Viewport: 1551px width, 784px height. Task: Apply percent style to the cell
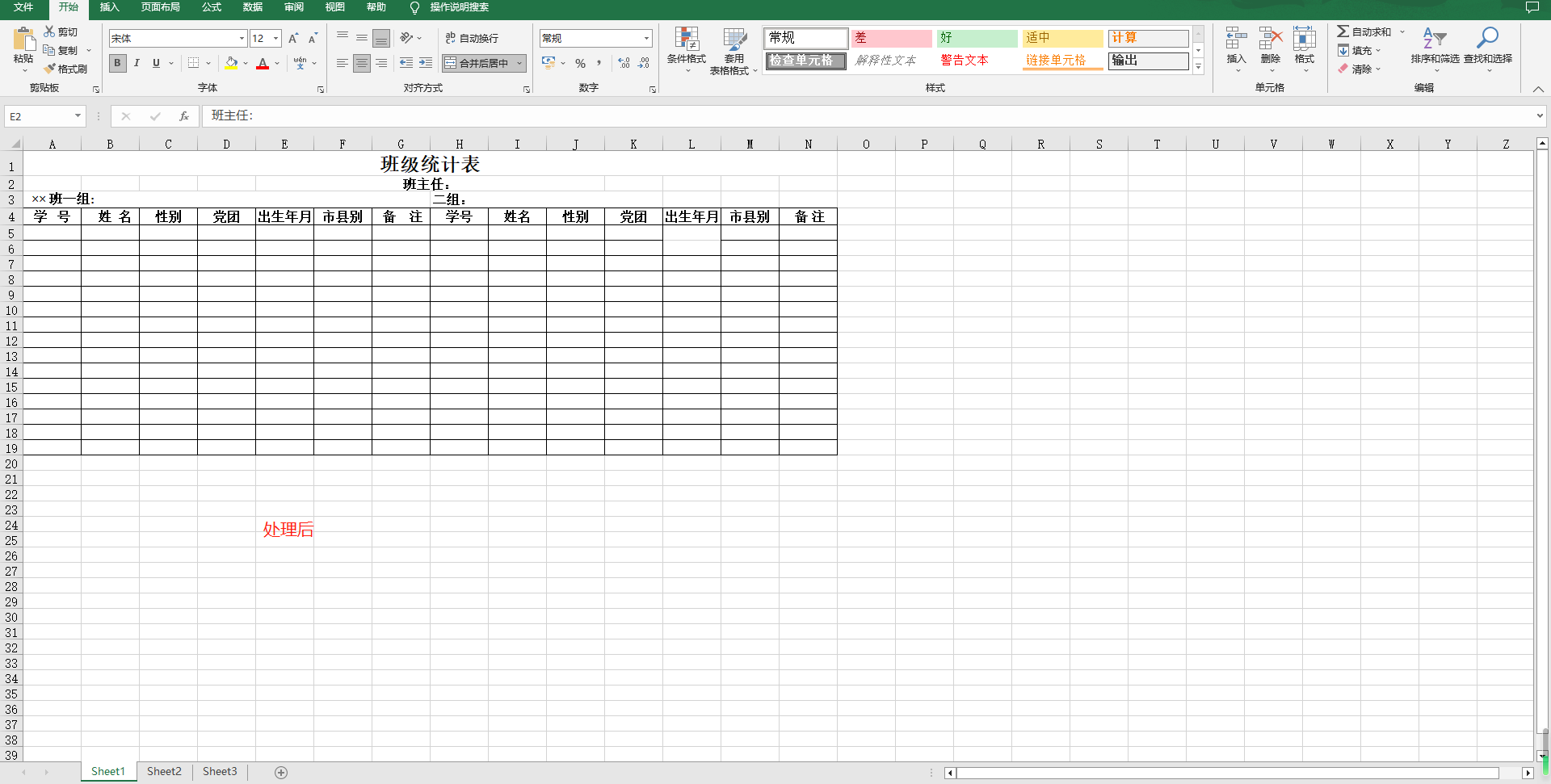point(580,63)
